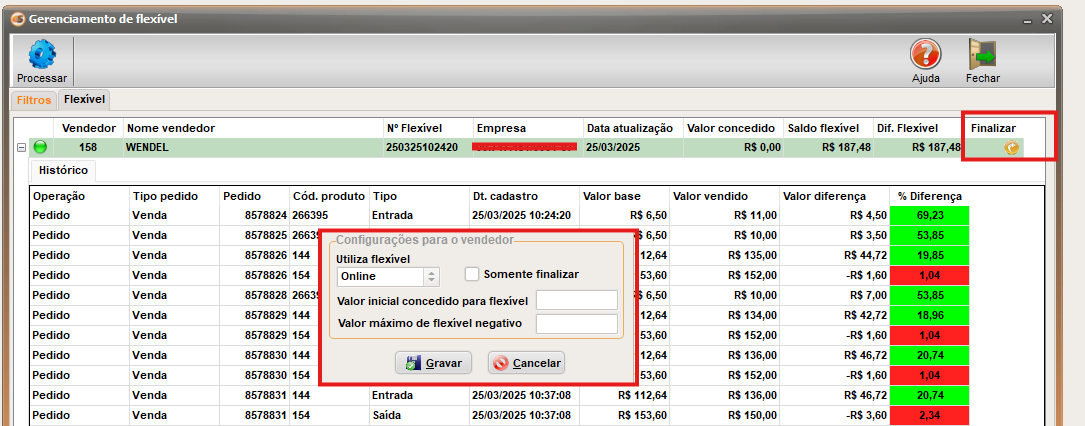Open the Histórico tab
This screenshot has width=1085, height=426.
[x=62, y=170]
